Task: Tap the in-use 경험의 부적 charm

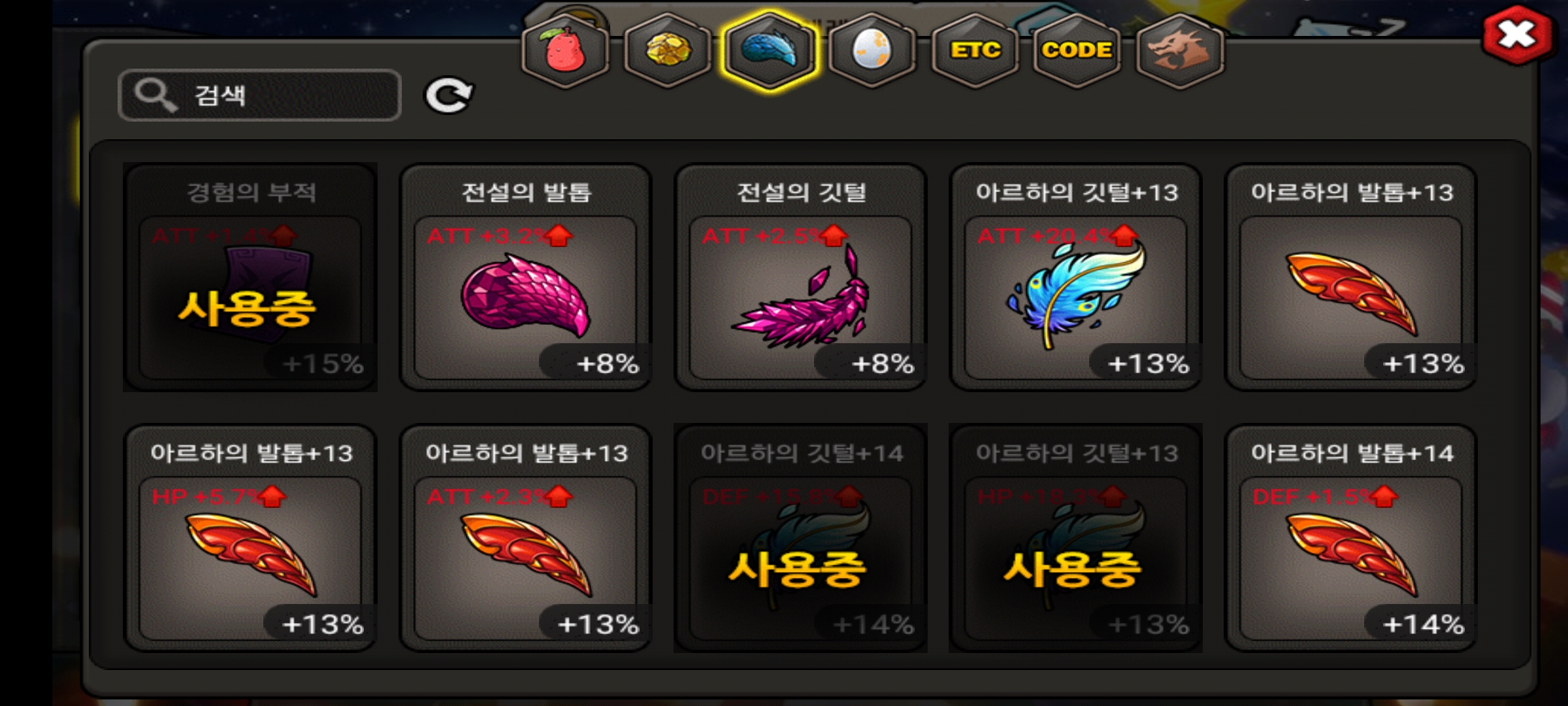Action: click(x=250, y=277)
